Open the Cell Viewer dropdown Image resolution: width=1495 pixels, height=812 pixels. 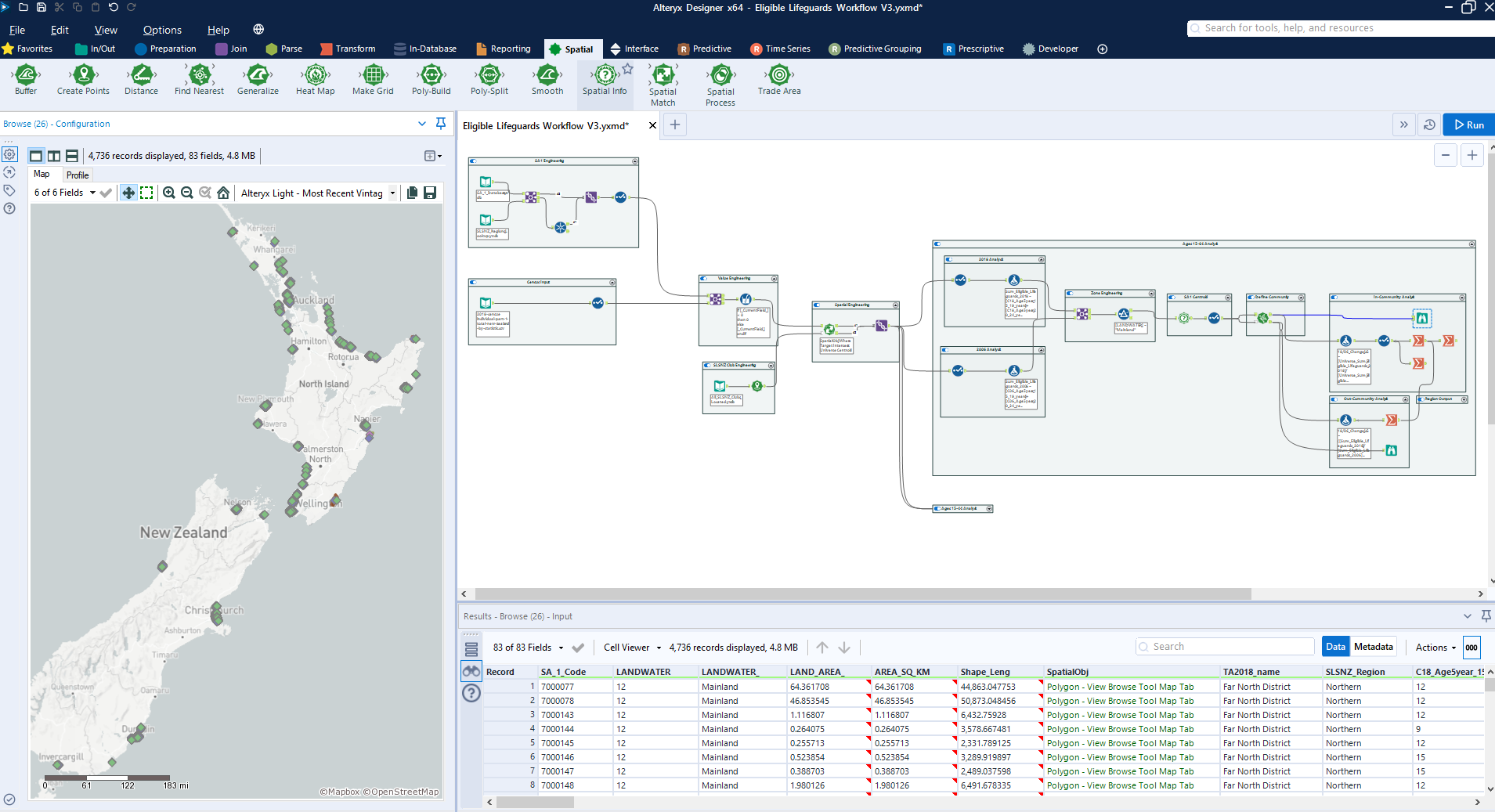coord(633,648)
